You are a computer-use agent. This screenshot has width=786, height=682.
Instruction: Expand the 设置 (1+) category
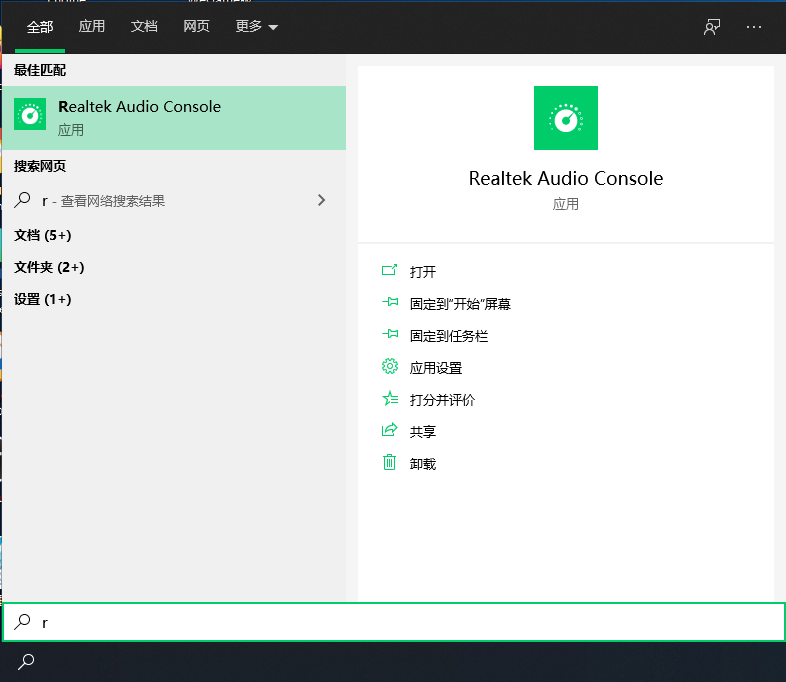43,299
